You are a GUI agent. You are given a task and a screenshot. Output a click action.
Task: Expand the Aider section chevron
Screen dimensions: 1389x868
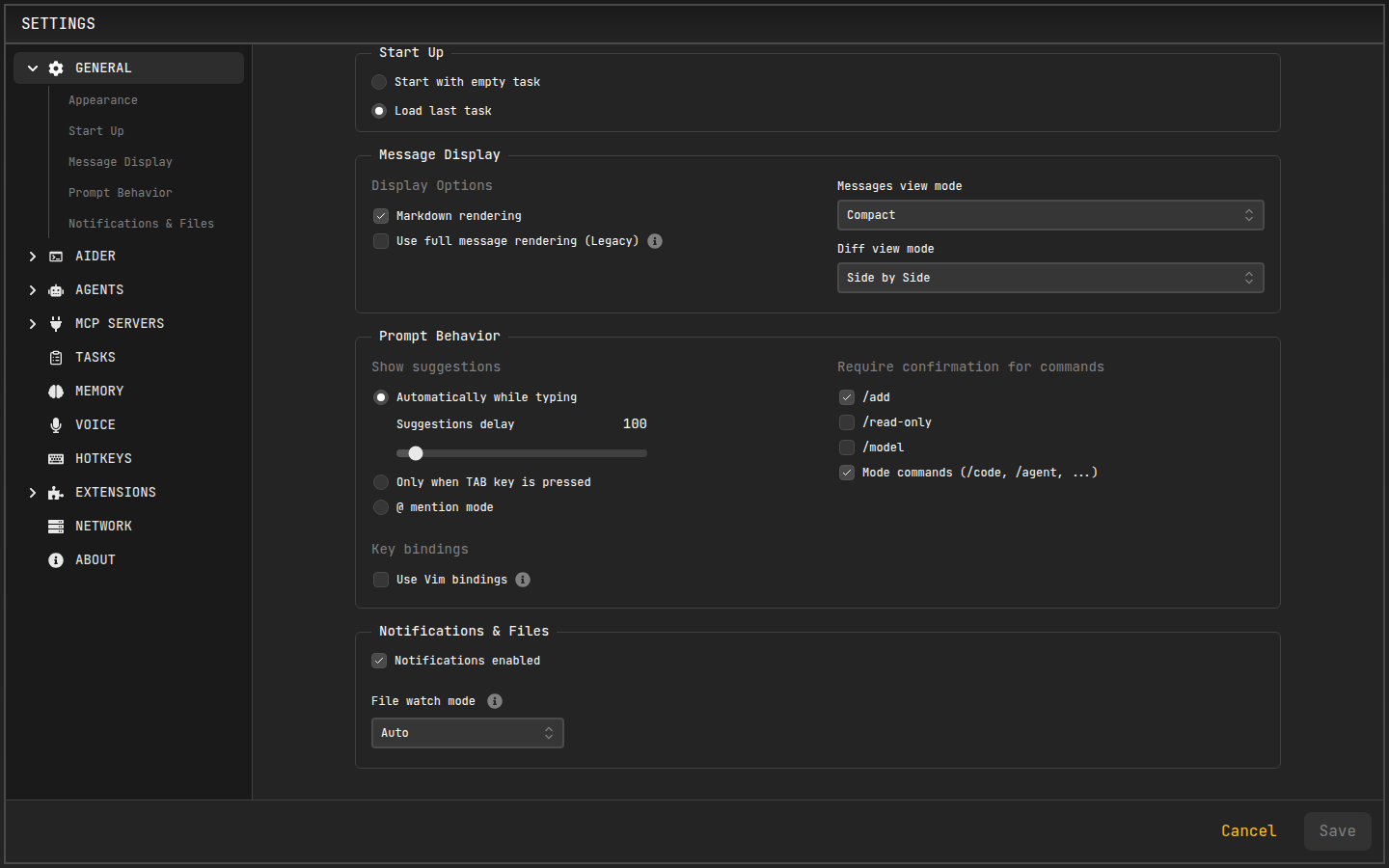(33, 257)
